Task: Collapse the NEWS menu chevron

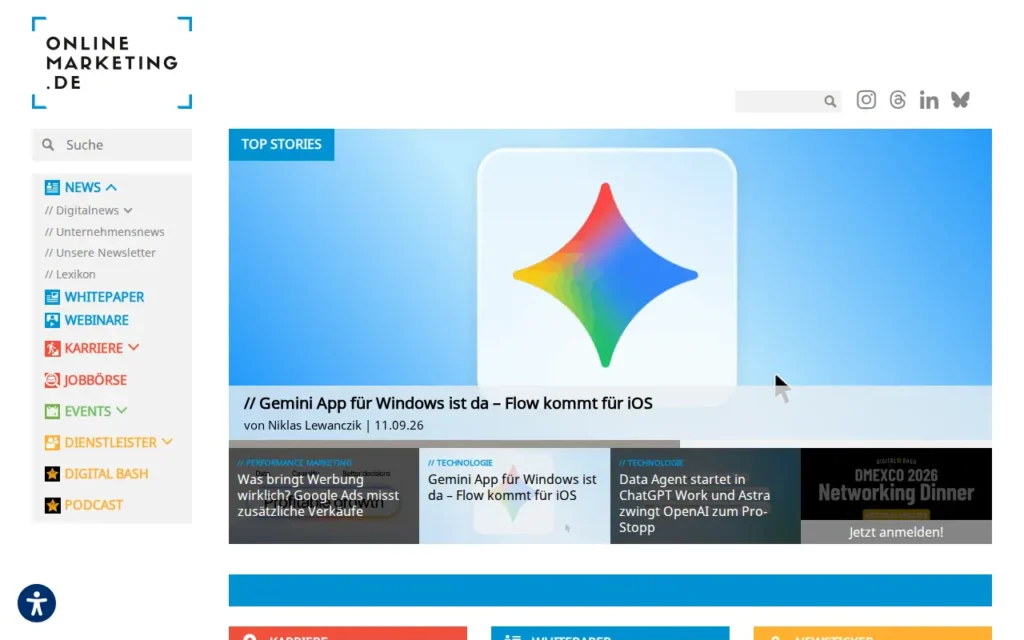Action: 111,187
